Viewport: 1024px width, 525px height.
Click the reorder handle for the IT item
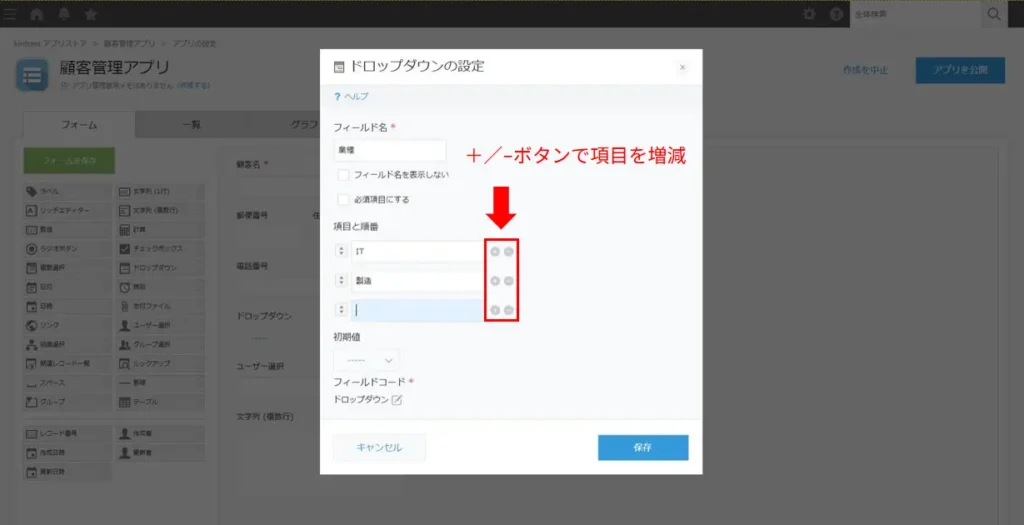pyautogui.click(x=341, y=251)
